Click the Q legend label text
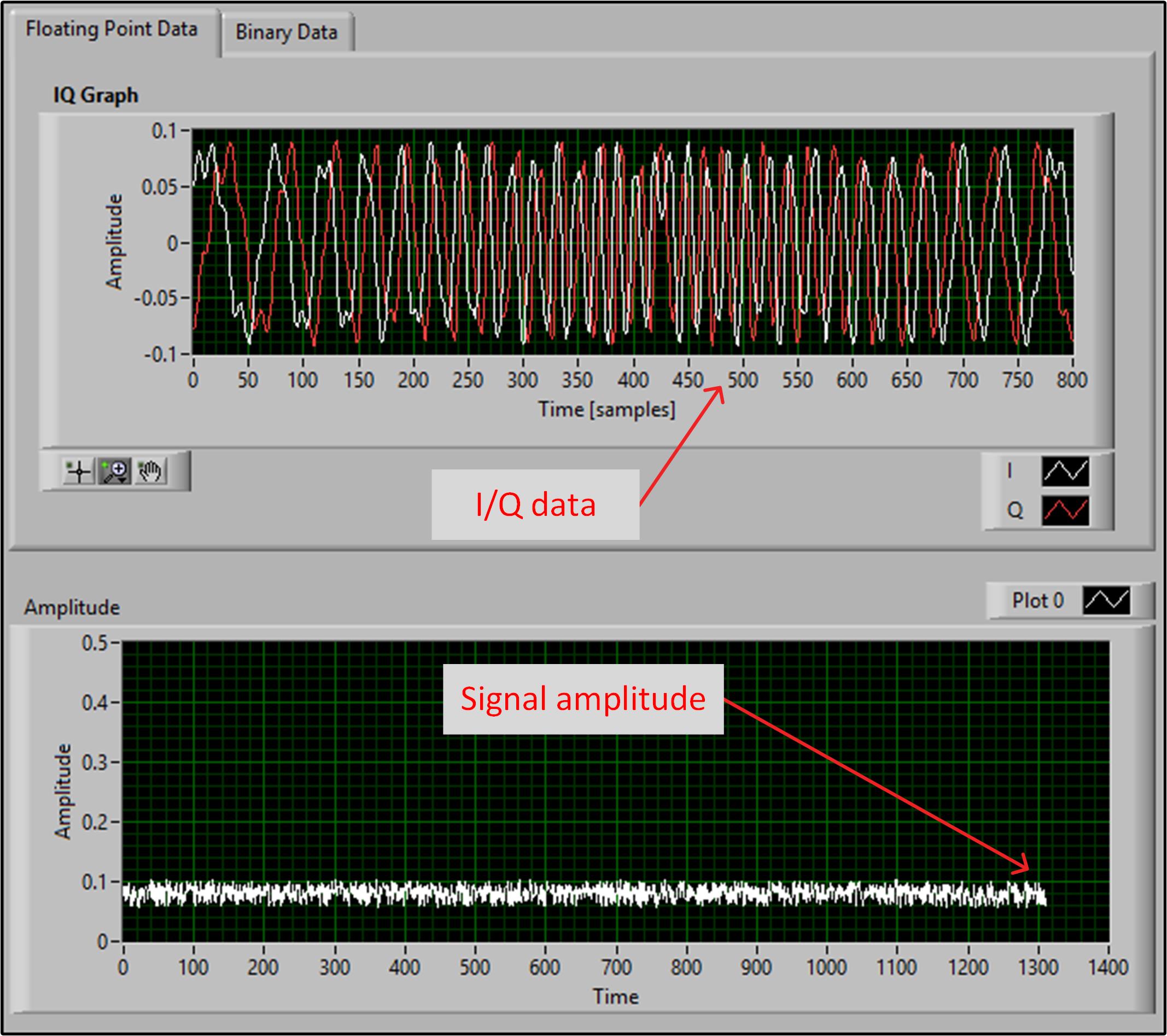Screen dimensions: 1167x1036 click(1014, 510)
